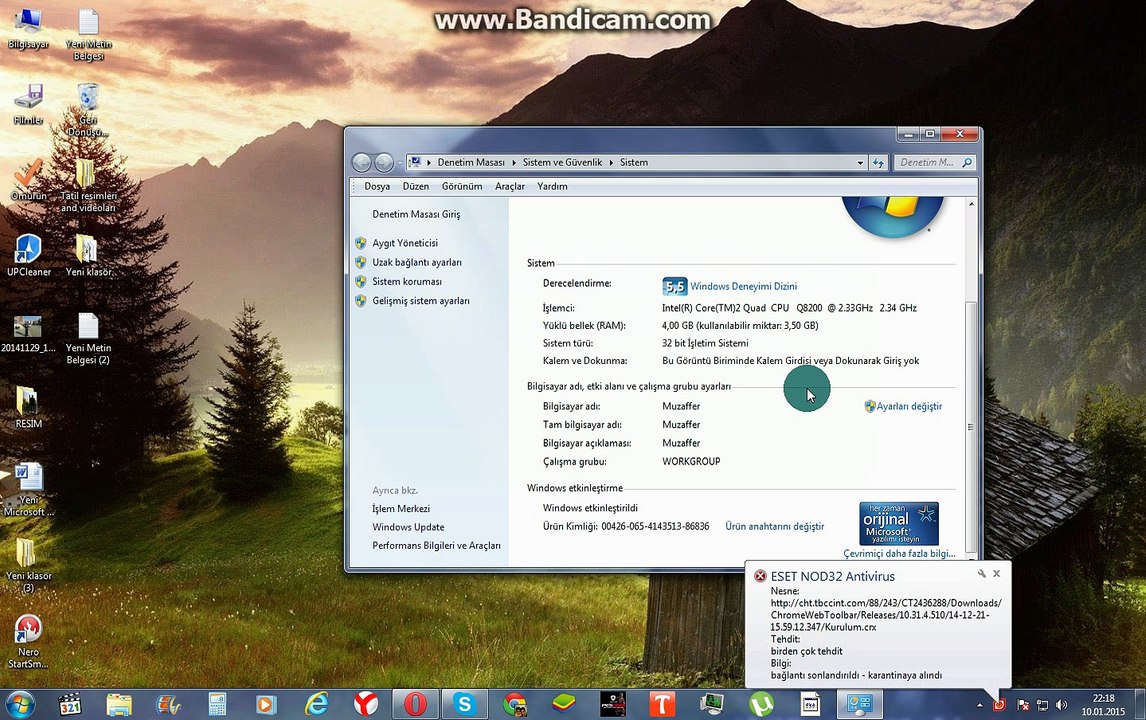Close the ESET NOD32 notification
Screen dimensions: 1146x720
click(996, 574)
